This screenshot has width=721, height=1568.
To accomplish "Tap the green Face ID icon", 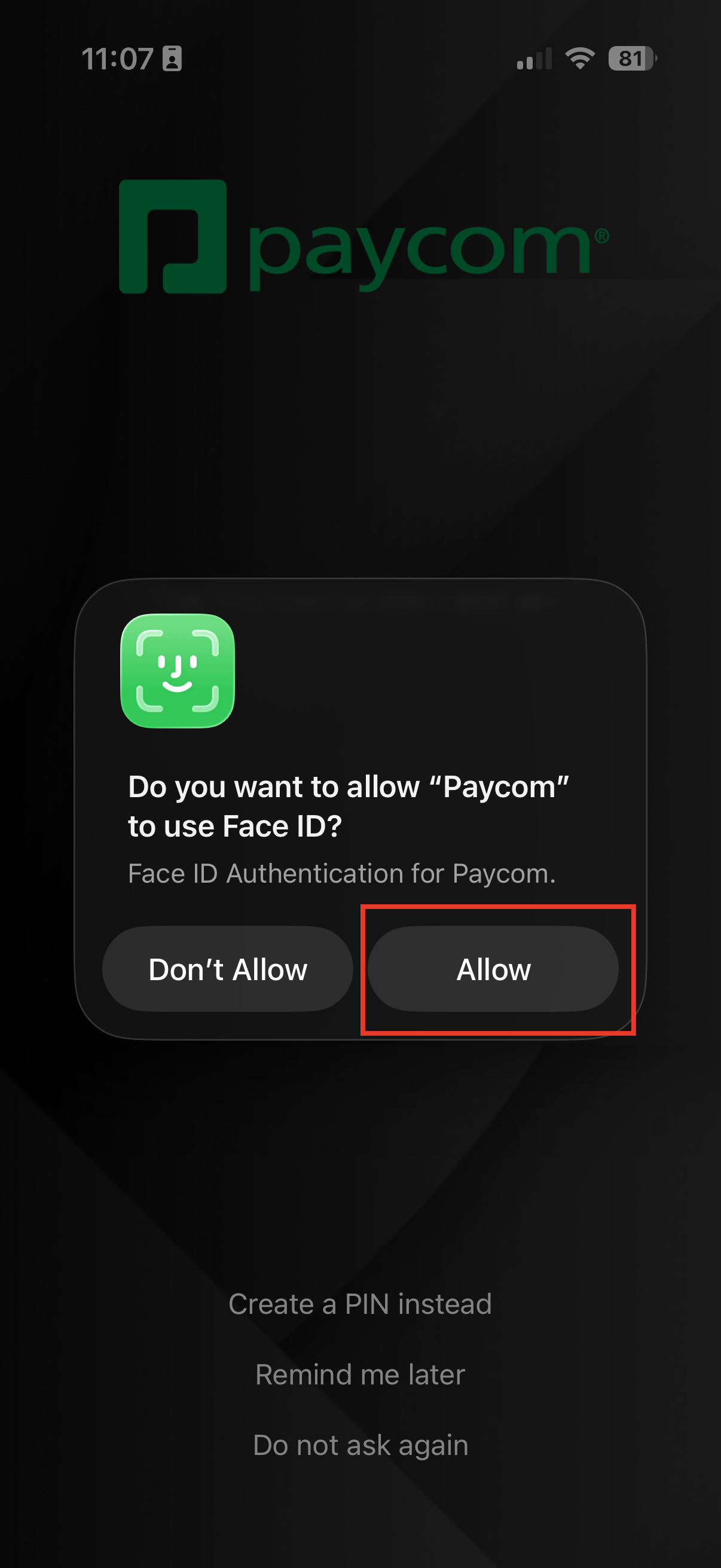I will [178, 671].
